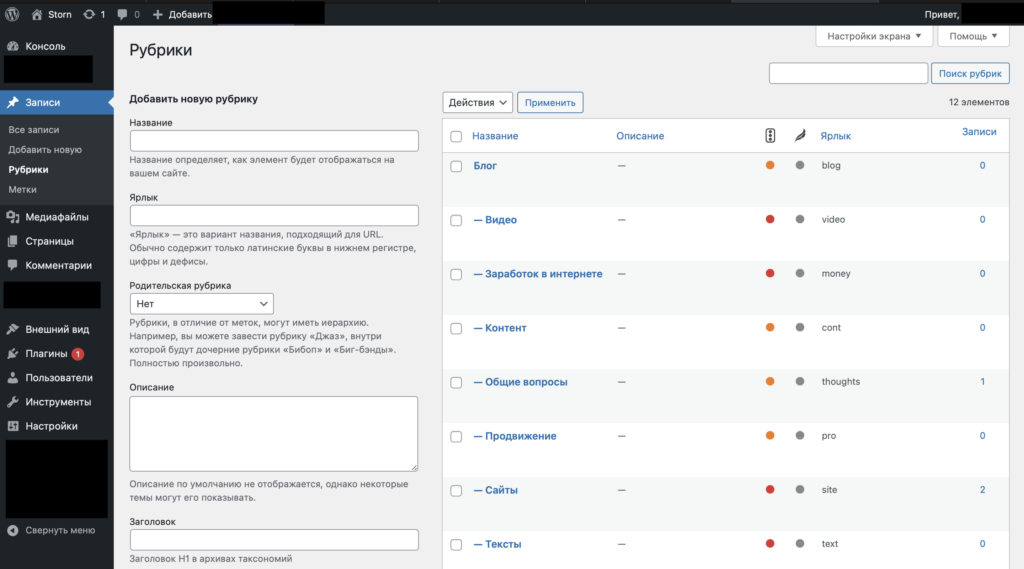
Task: Open posts count 1 for Общие вопросы
Action: pyautogui.click(x=982, y=382)
